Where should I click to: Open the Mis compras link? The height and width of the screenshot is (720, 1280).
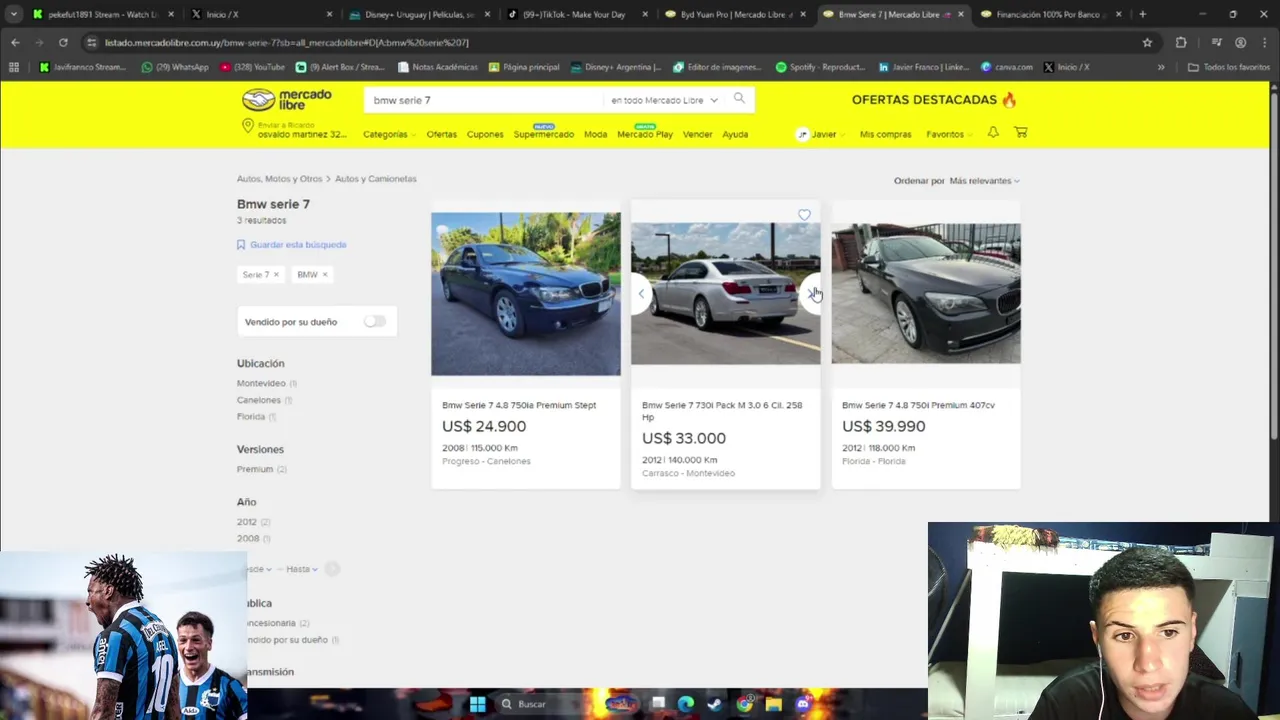coord(885,134)
